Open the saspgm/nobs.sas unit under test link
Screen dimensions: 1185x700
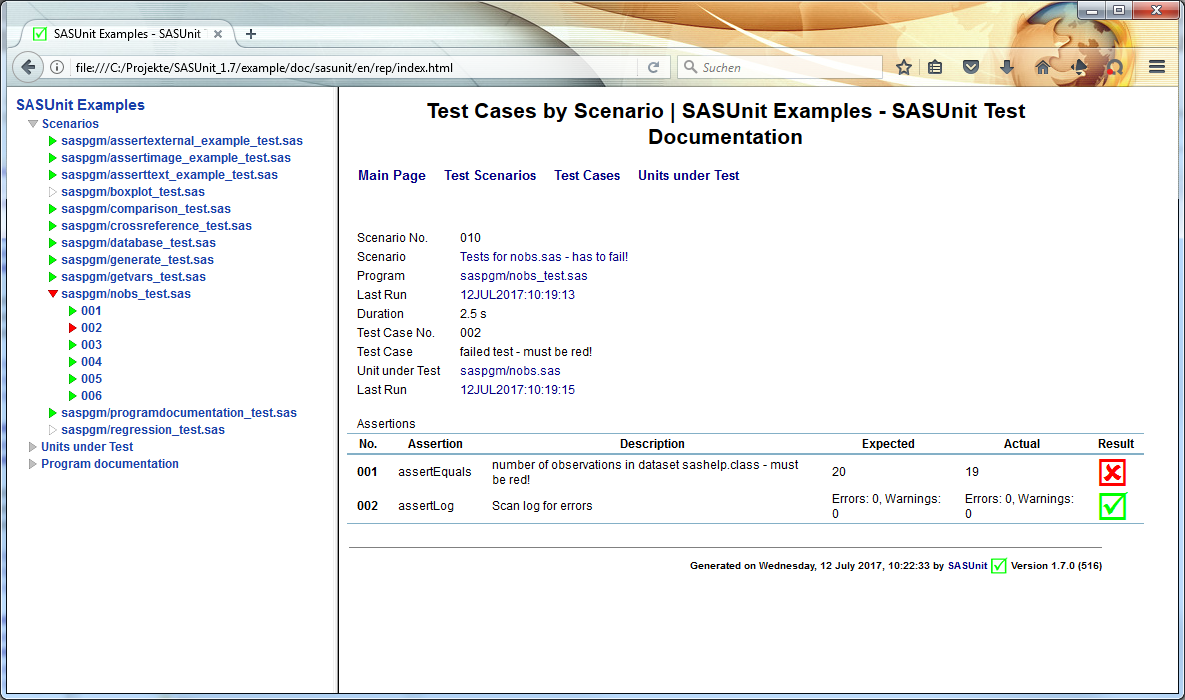coord(510,370)
